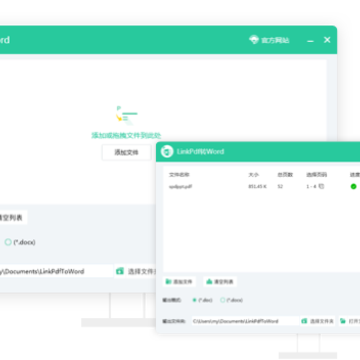Select the pdf file row by its file name

point(180,186)
